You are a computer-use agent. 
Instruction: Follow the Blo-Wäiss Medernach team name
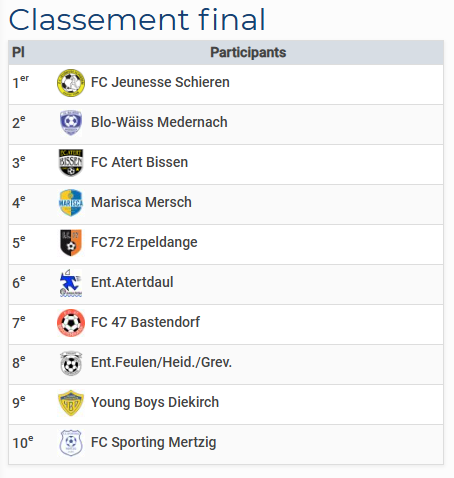tap(159, 122)
